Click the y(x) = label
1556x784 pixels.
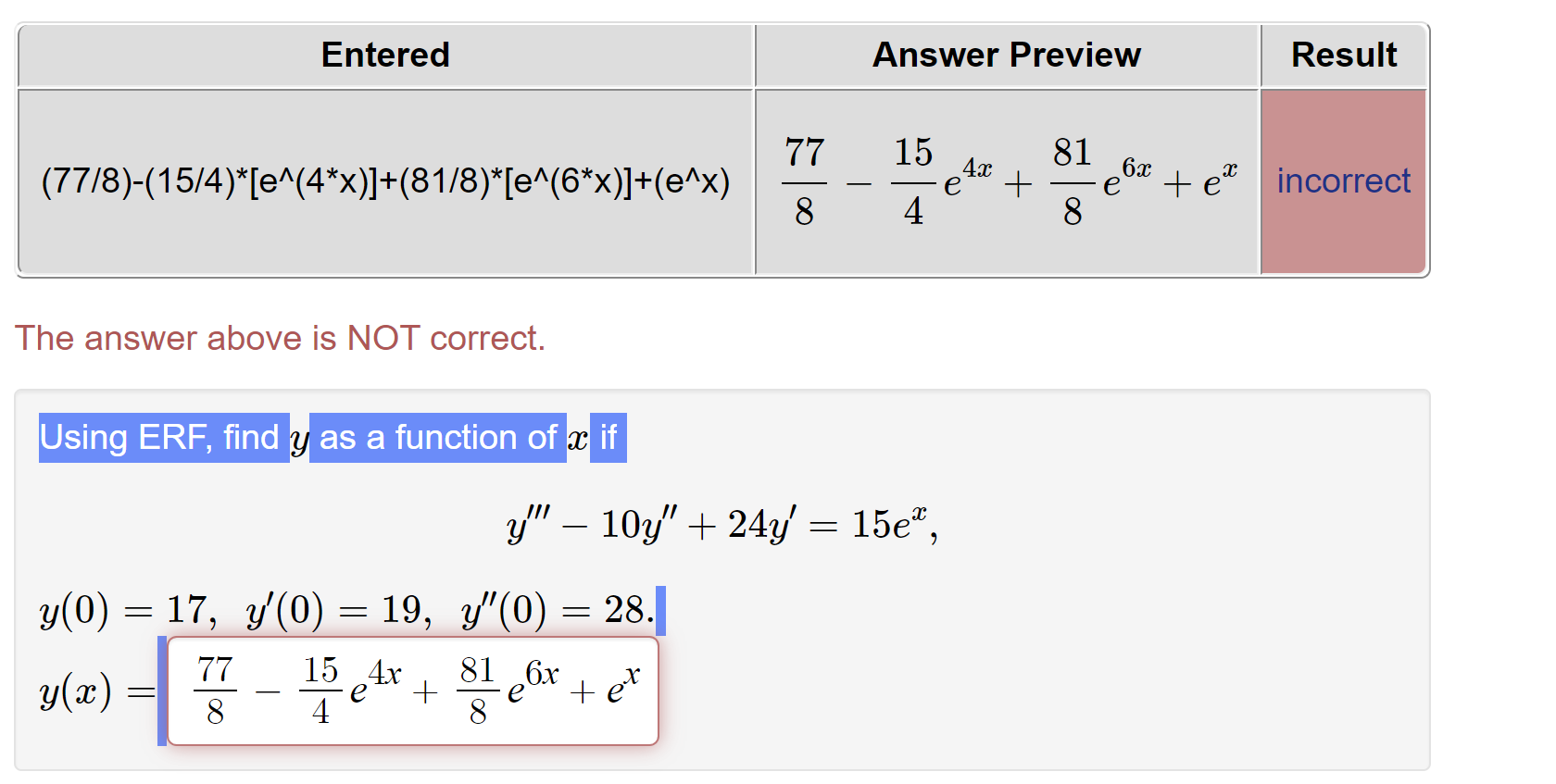pos(95,691)
